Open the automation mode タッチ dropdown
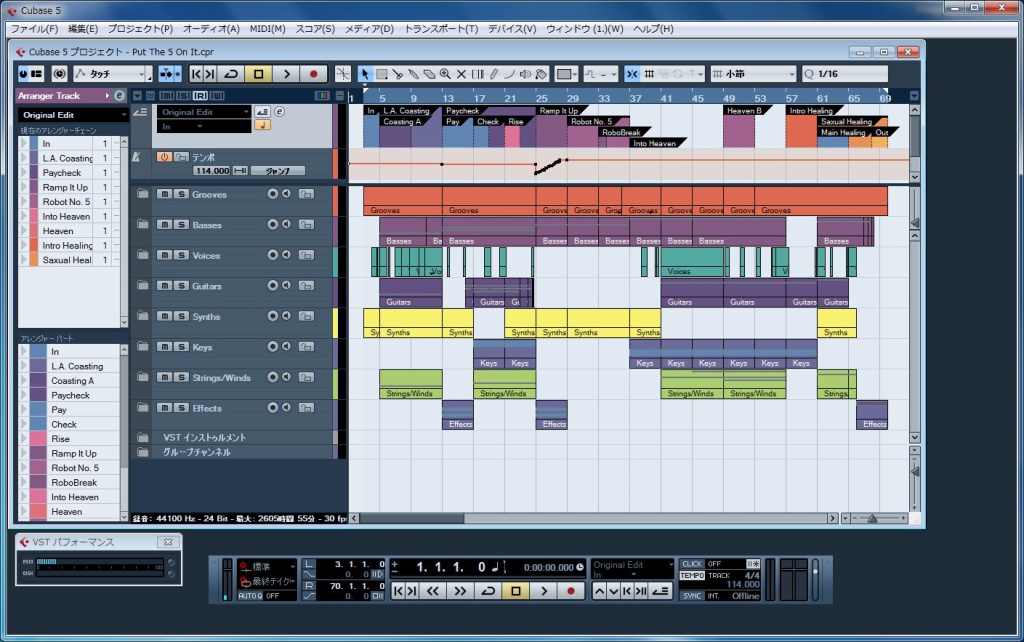 (x=112, y=74)
